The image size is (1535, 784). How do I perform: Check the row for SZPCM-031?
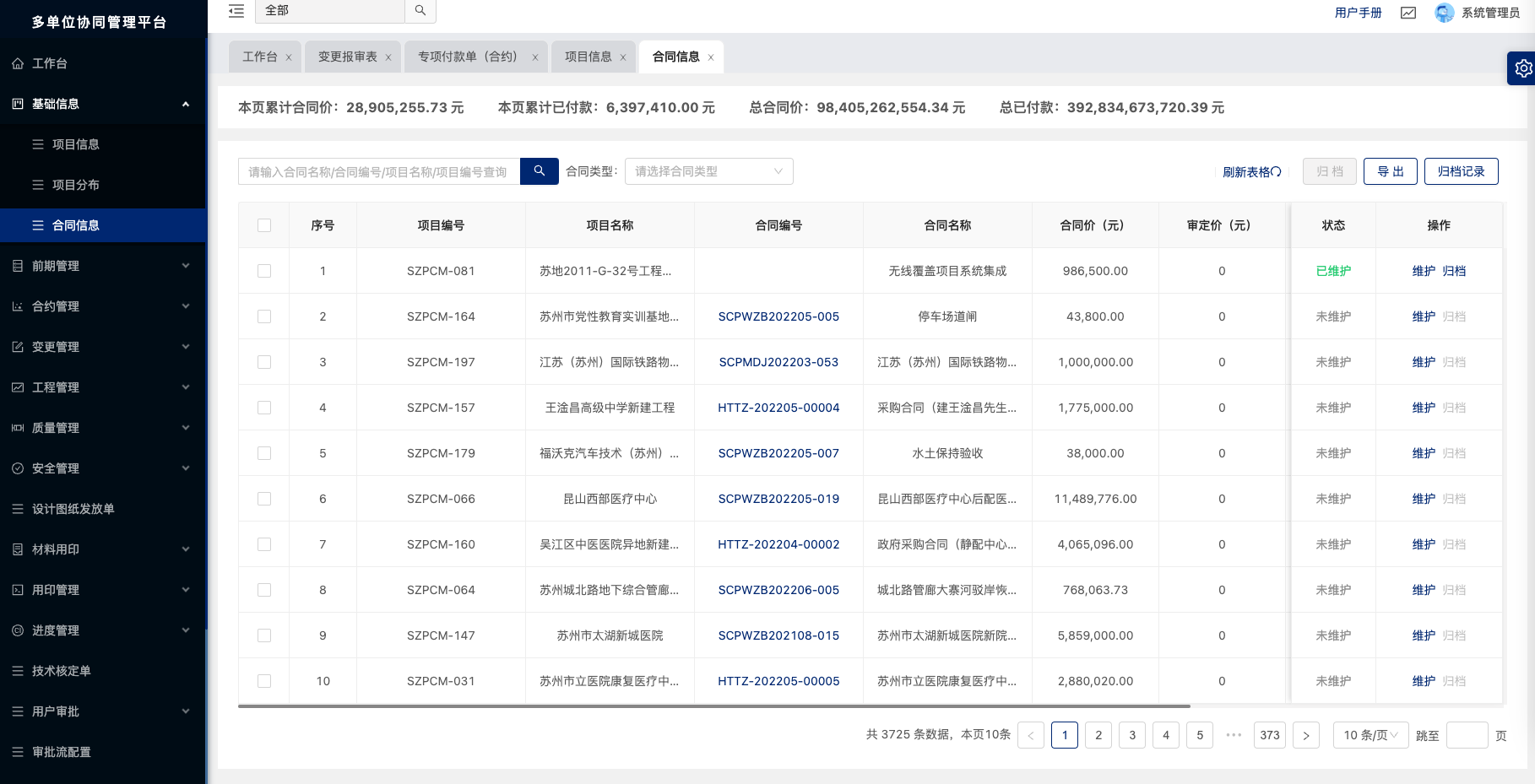(264, 681)
